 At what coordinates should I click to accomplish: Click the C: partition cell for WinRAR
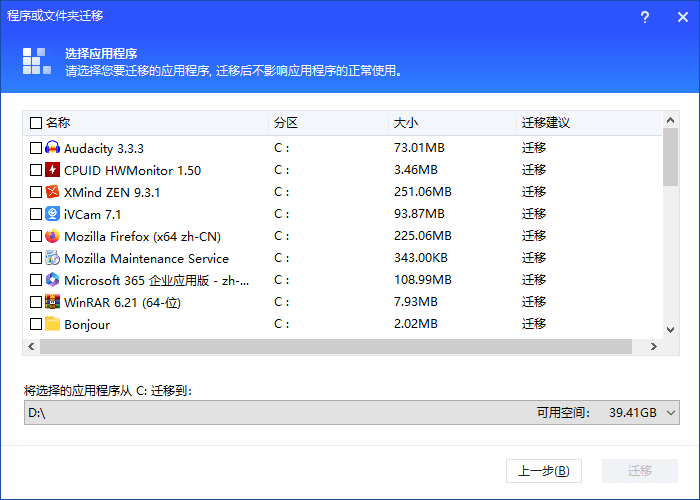(x=282, y=302)
